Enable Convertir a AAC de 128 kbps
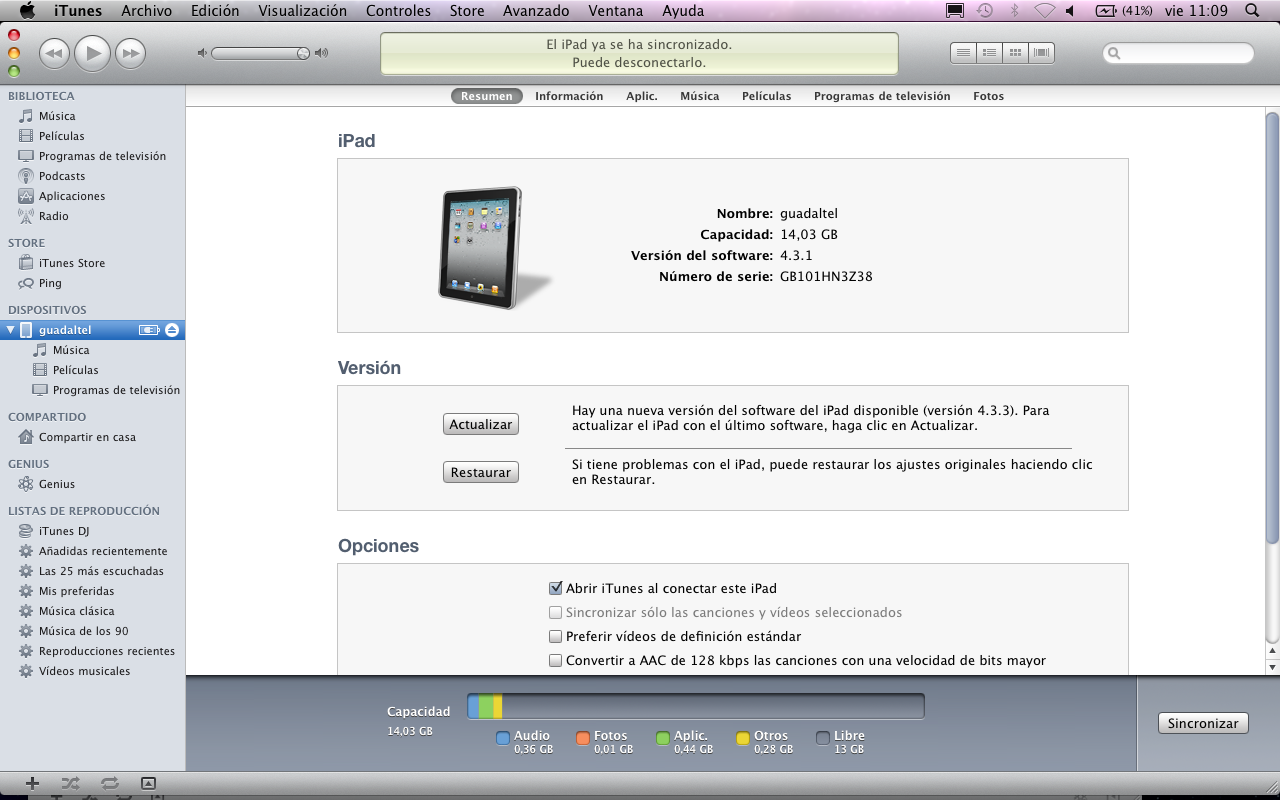 click(556, 660)
